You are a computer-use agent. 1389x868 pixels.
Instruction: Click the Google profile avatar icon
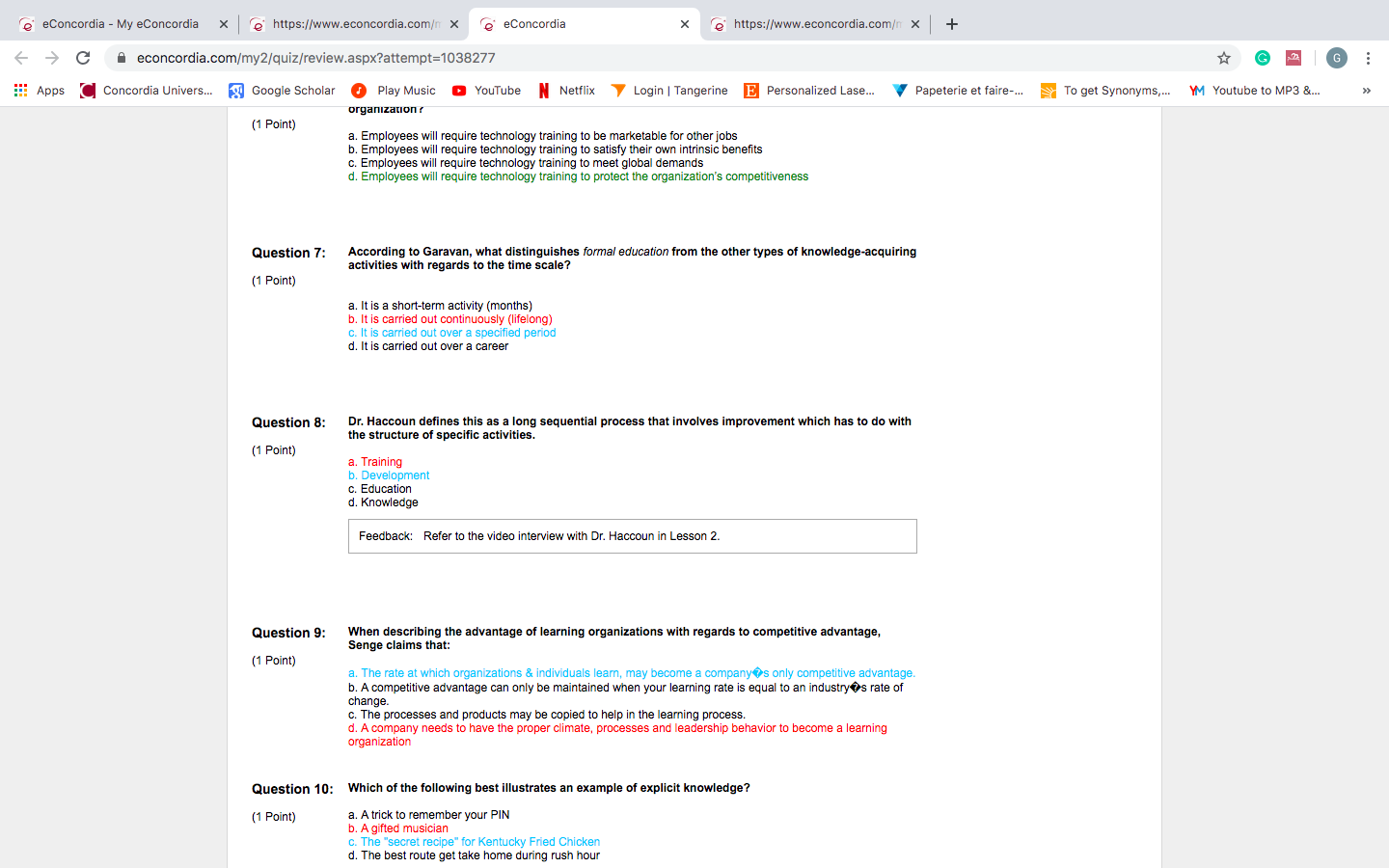1336,58
